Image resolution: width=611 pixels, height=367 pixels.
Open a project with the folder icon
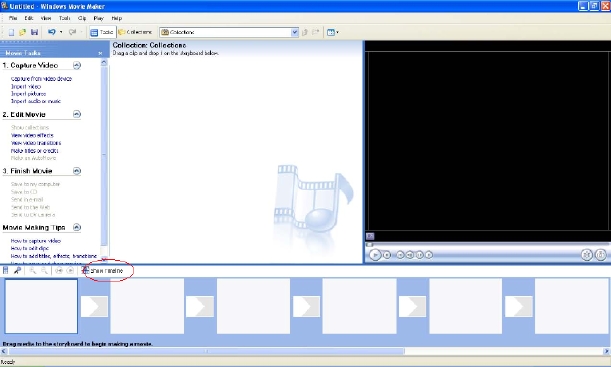pyautogui.click(x=23, y=32)
